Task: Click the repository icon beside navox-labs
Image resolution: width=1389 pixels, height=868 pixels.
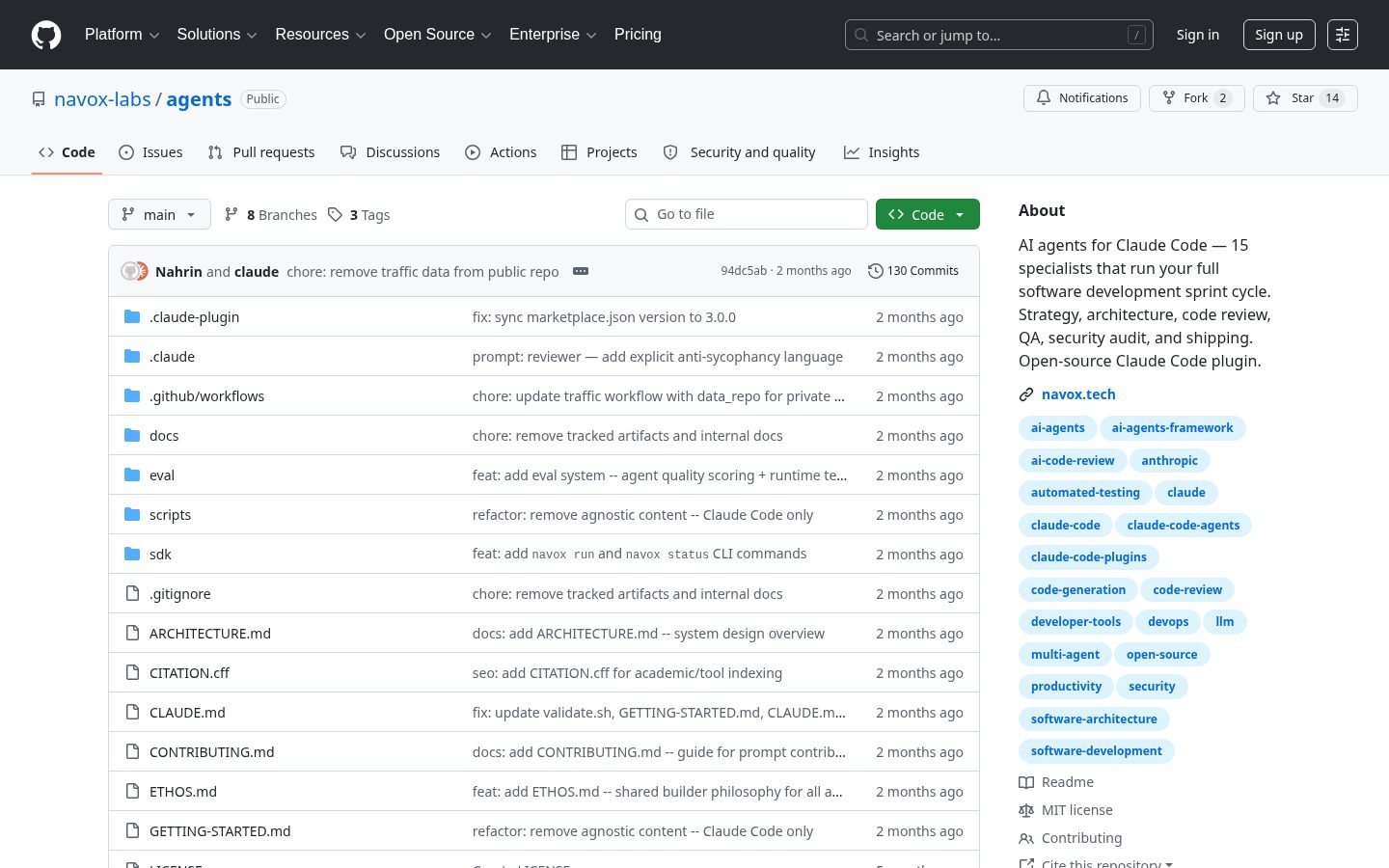Action: click(x=39, y=99)
